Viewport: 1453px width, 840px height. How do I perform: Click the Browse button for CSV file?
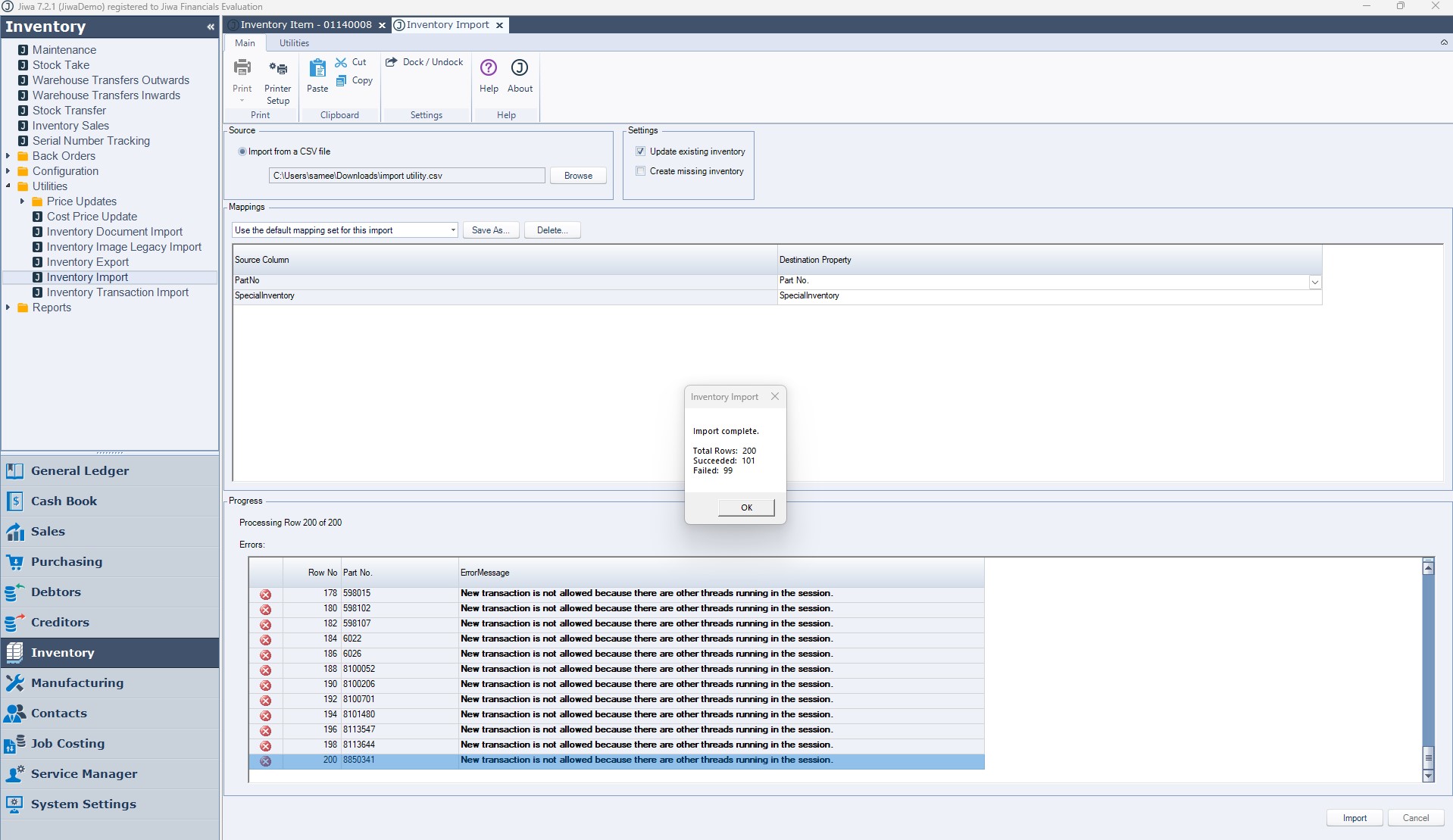(x=578, y=176)
